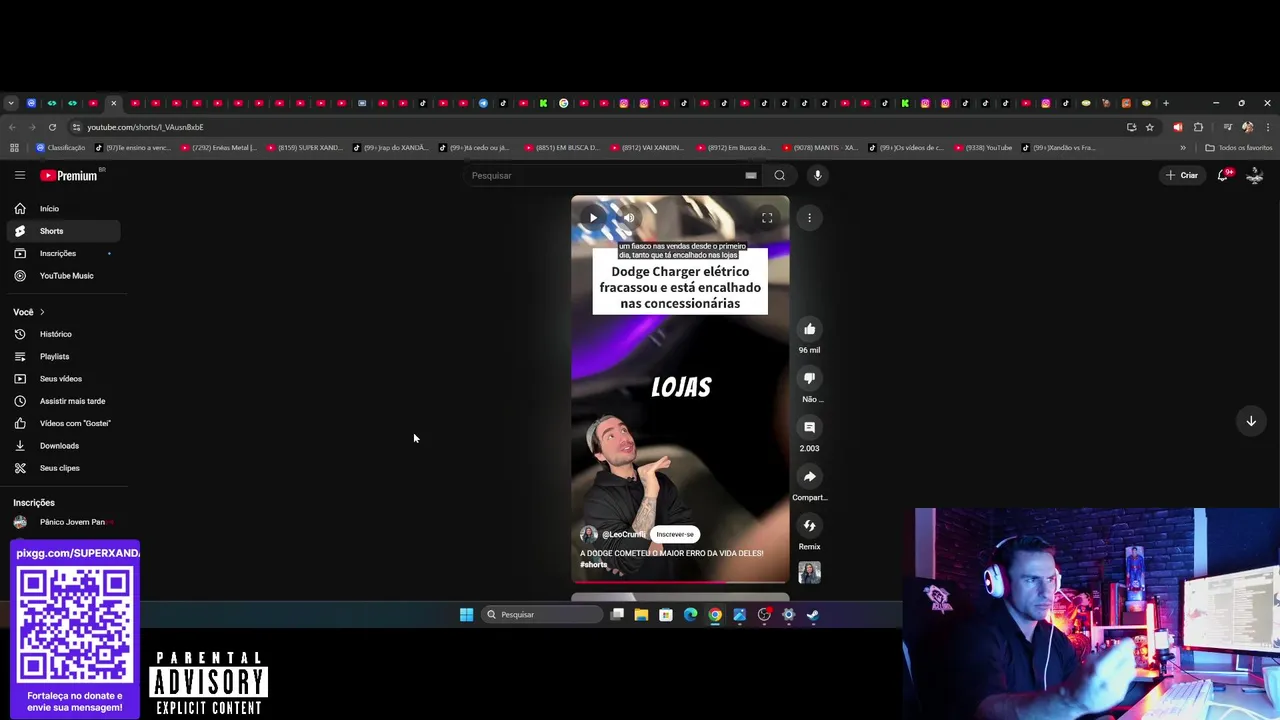Click the taskbar Pesquisar search box
This screenshot has height=720, width=1280.
point(544,614)
